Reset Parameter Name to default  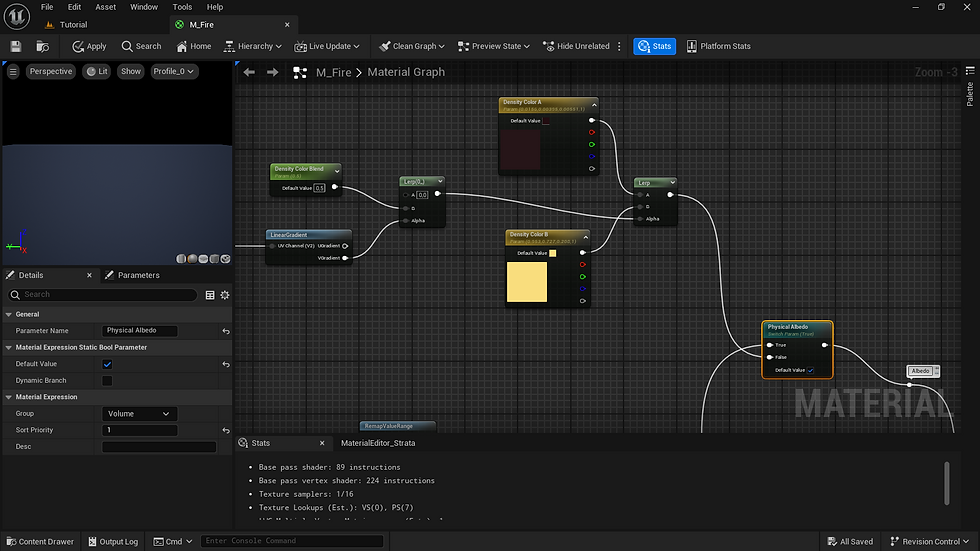(x=226, y=331)
